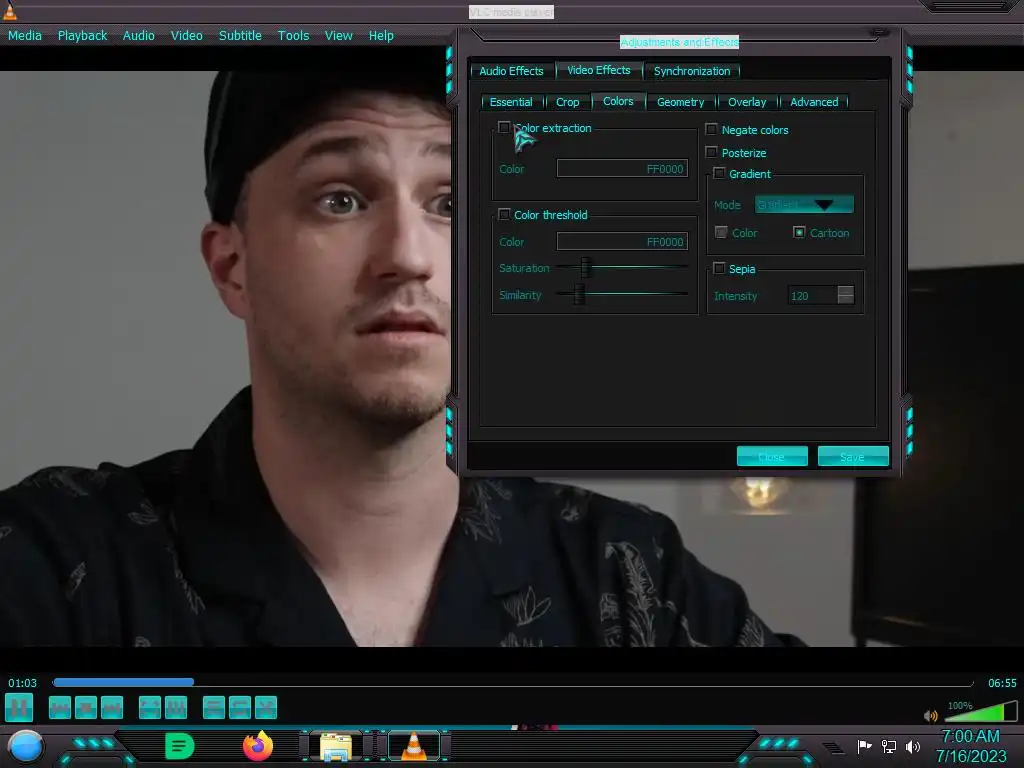This screenshot has height=768, width=1024.
Task: Open the Advanced sub-tab
Action: tap(814, 102)
